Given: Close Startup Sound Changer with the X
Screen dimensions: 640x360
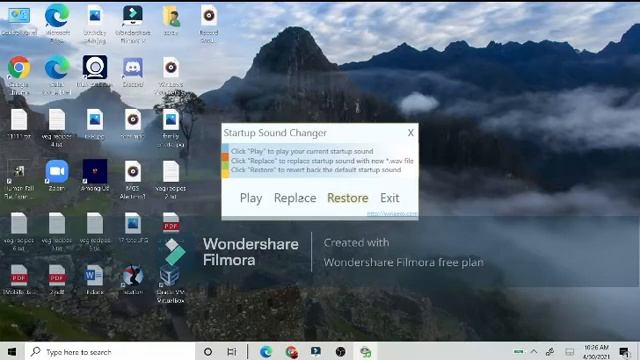Looking at the screenshot, I should point(411,133).
